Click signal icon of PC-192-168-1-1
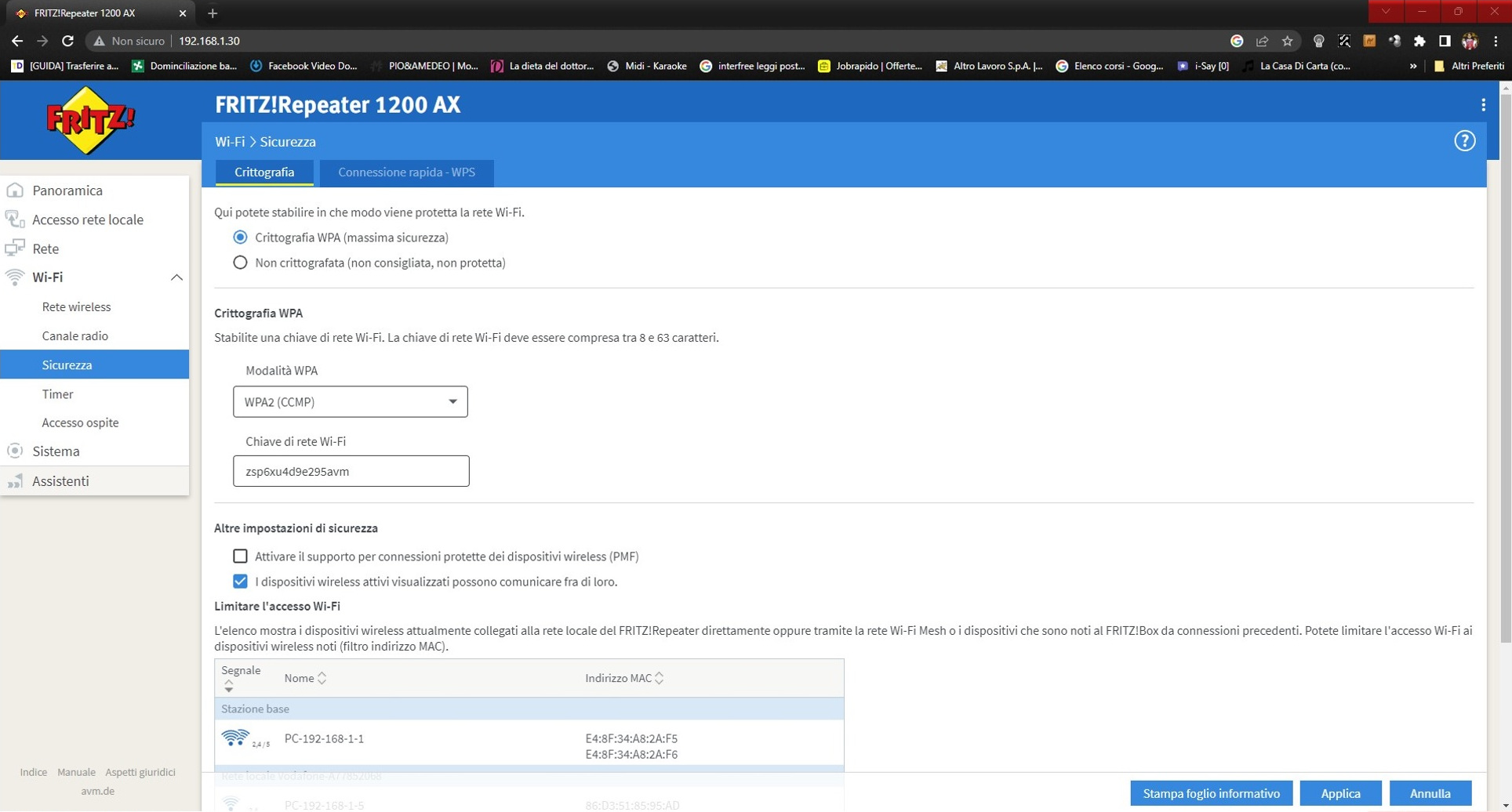1512x812 pixels. click(x=235, y=738)
